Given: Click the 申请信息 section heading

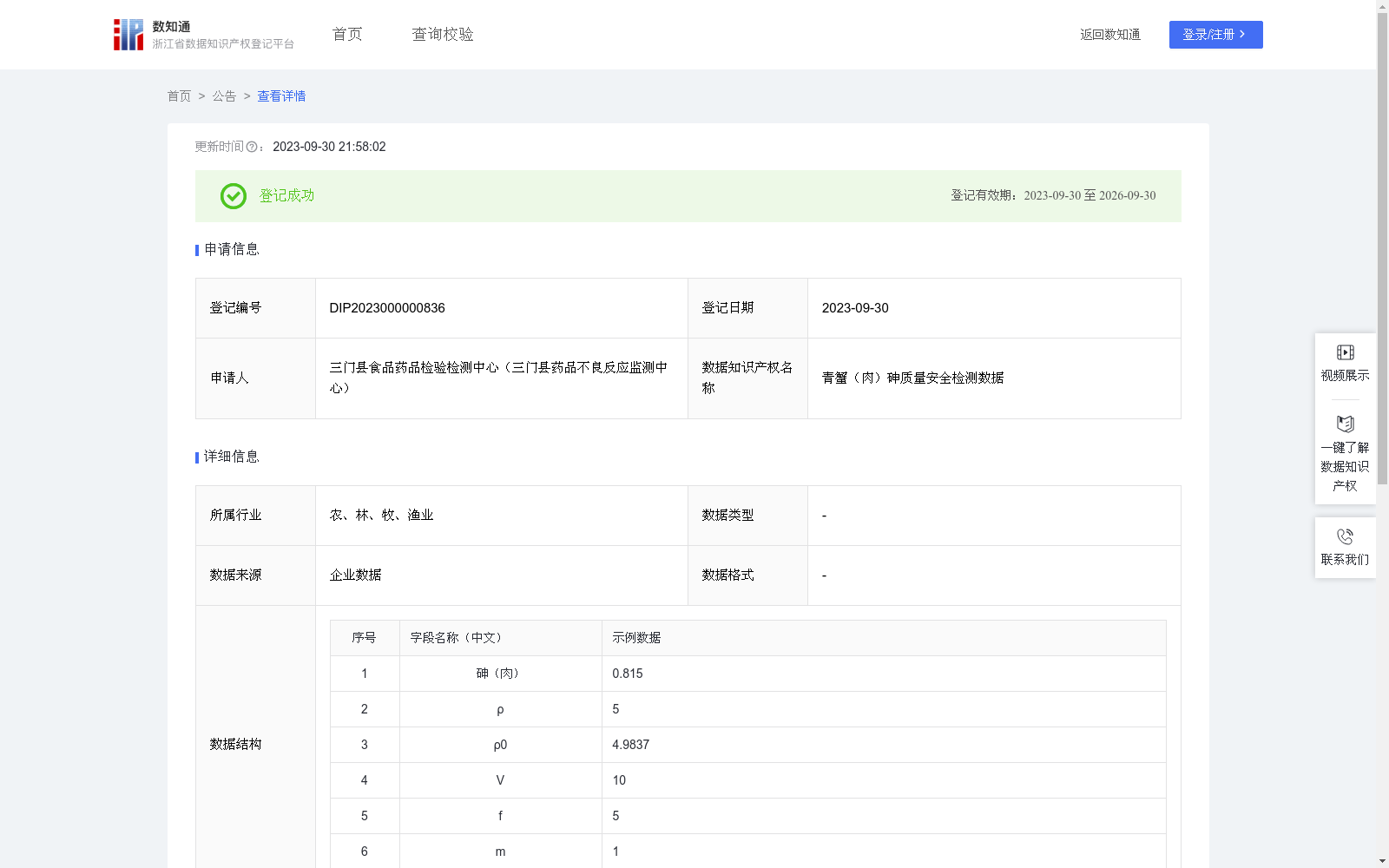Looking at the screenshot, I should point(231,250).
